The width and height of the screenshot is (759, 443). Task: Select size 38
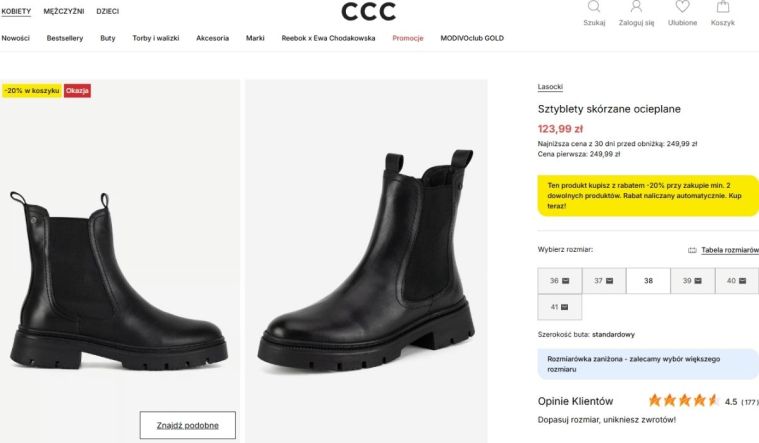(x=648, y=281)
